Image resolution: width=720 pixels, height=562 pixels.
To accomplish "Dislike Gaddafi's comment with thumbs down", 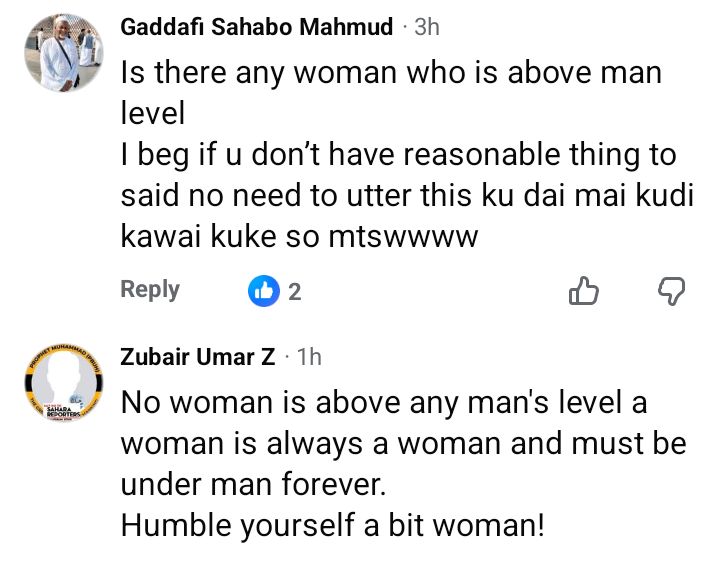I will pyautogui.click(x=671, y=291).
